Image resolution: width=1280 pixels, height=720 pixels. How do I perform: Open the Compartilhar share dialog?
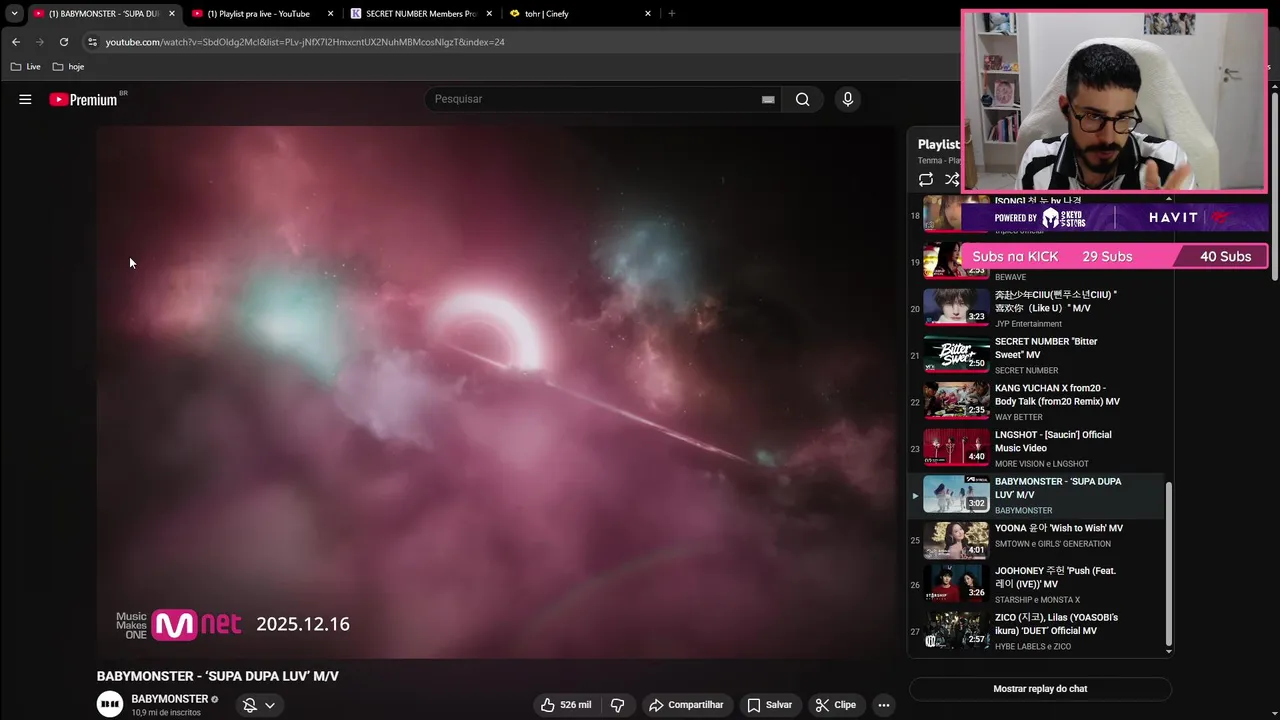pyautogui.click(x=686, y=705)
